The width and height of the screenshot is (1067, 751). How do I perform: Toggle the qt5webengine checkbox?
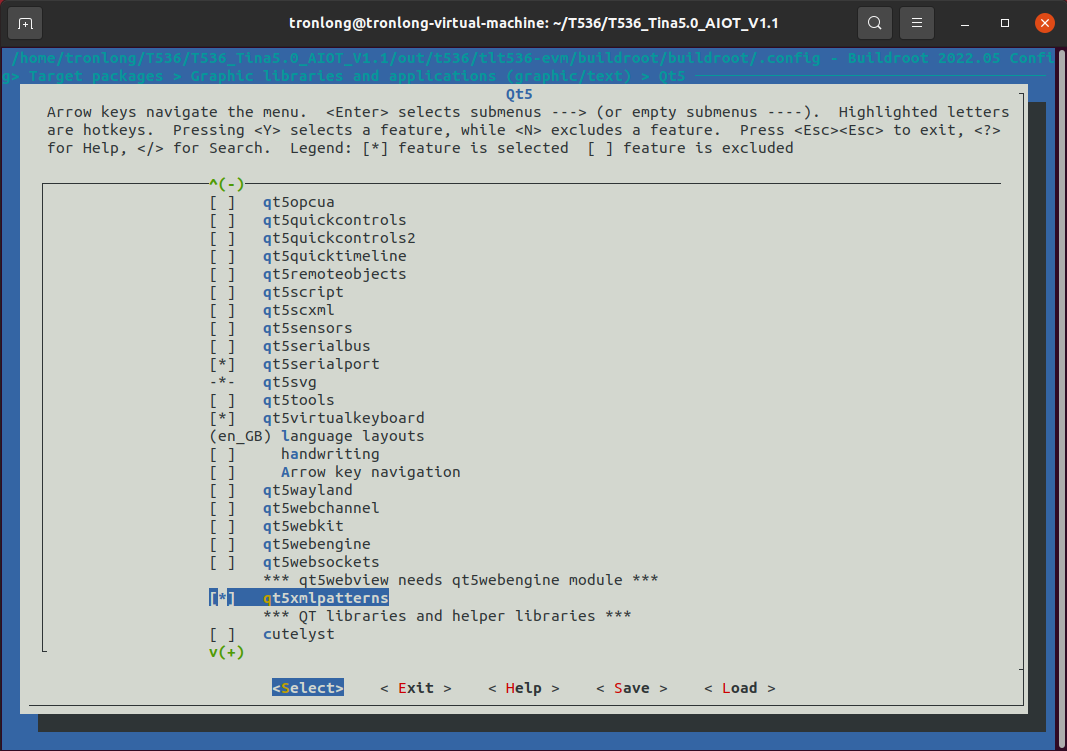click(223, 545)
